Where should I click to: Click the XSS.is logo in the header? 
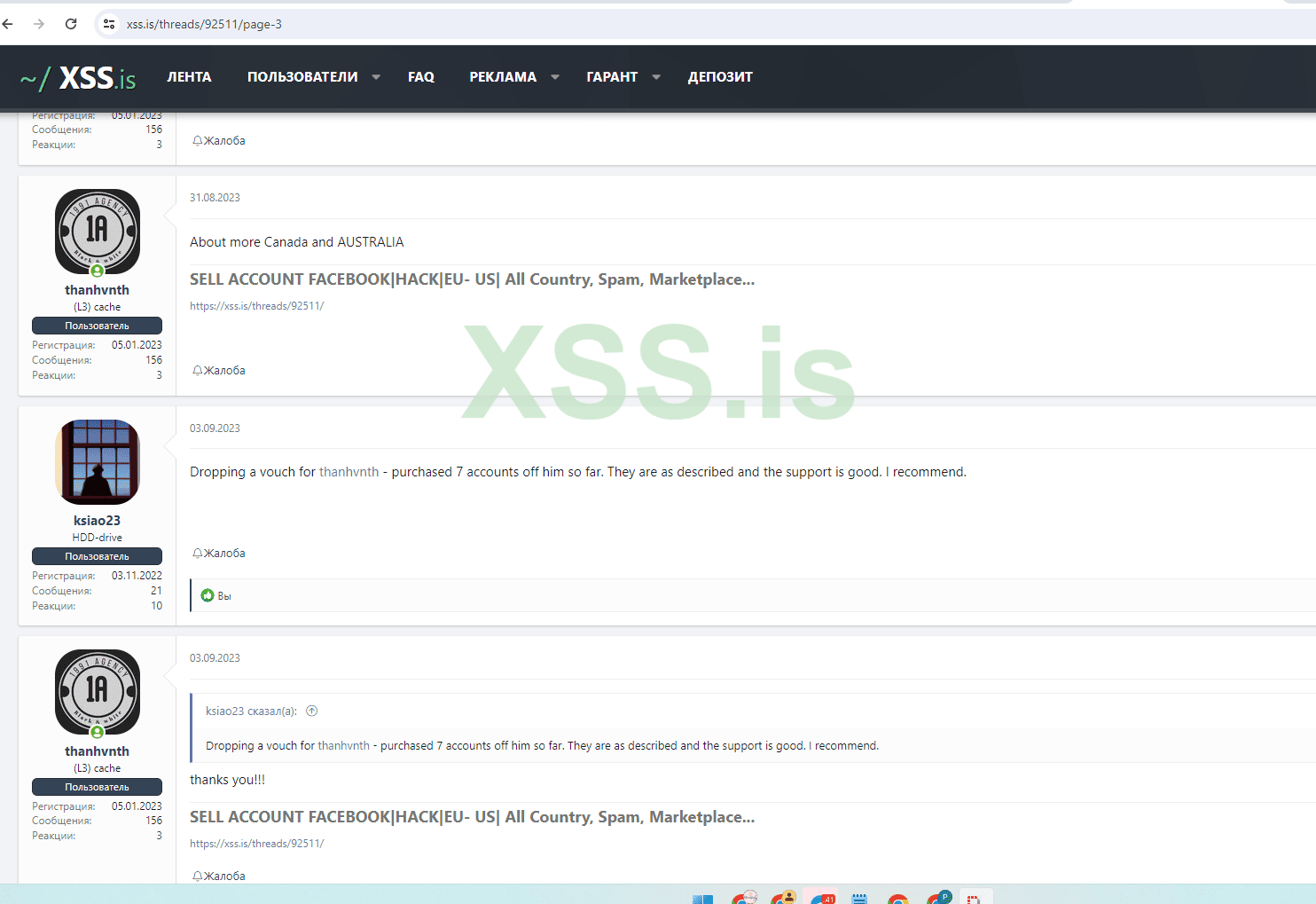78,78
